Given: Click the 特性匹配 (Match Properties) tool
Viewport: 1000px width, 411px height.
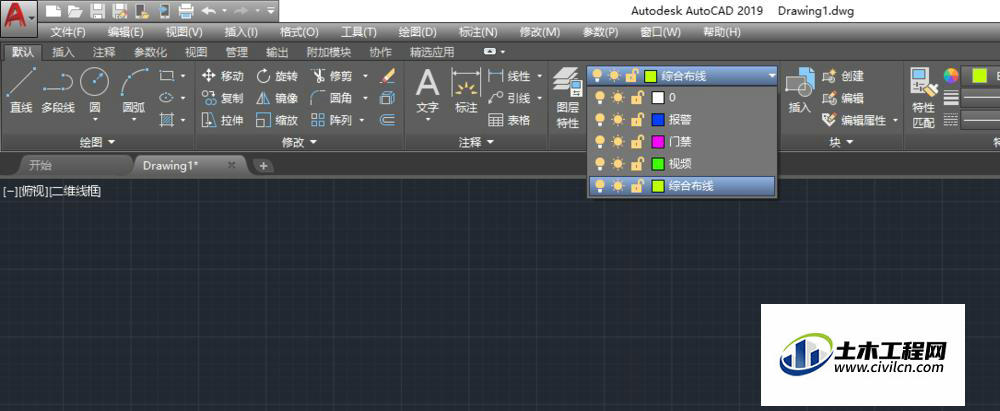Looking at the screenshot, I should coord(923,98).
